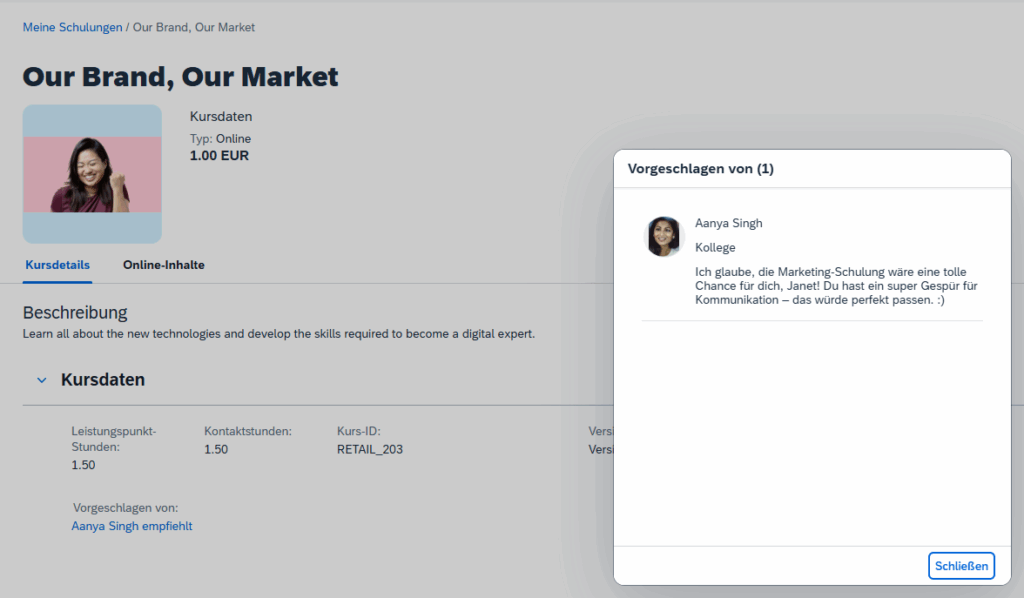Click the 'Typ: Online' course type text

220,139
